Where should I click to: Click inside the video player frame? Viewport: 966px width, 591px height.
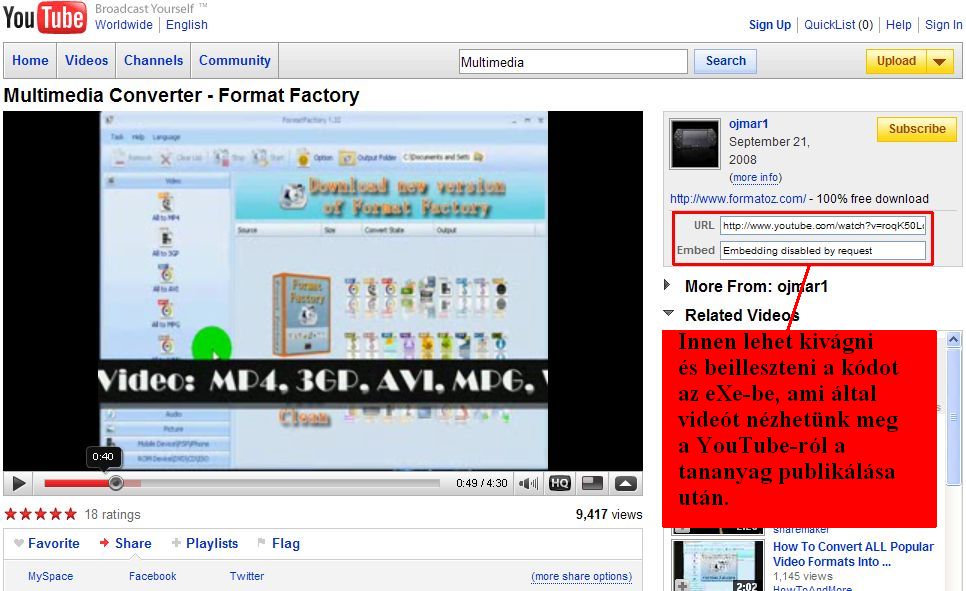(x=323, y=291)
